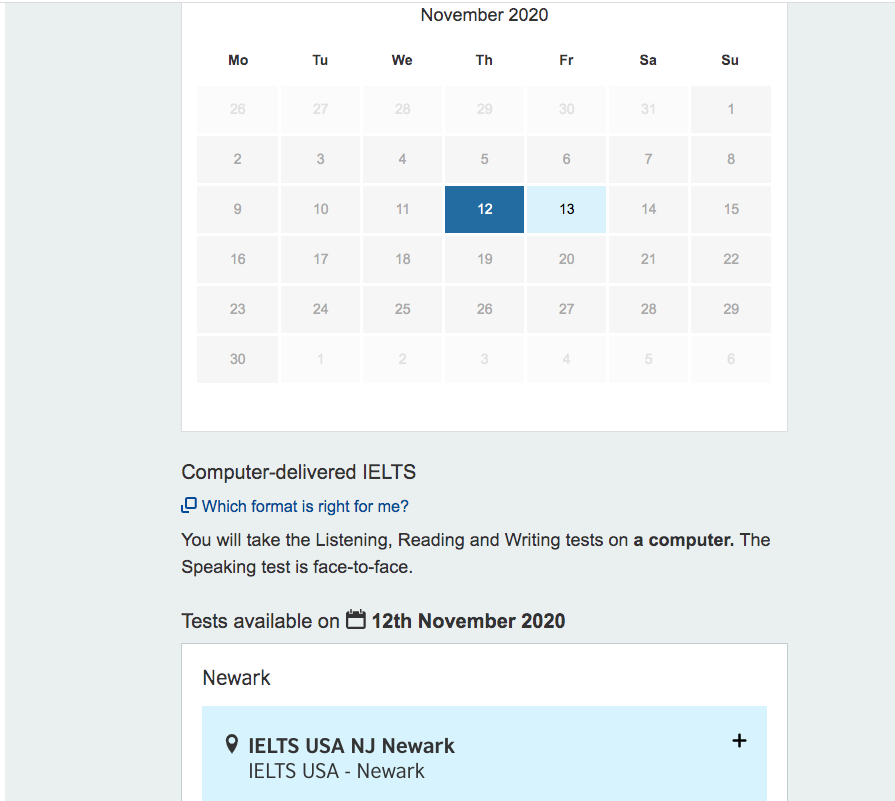The height and width of the screenshot is (801, 895).
Task: Expand the IELTS USA NJ Newark entry using the plus
Action: point(739,741)
